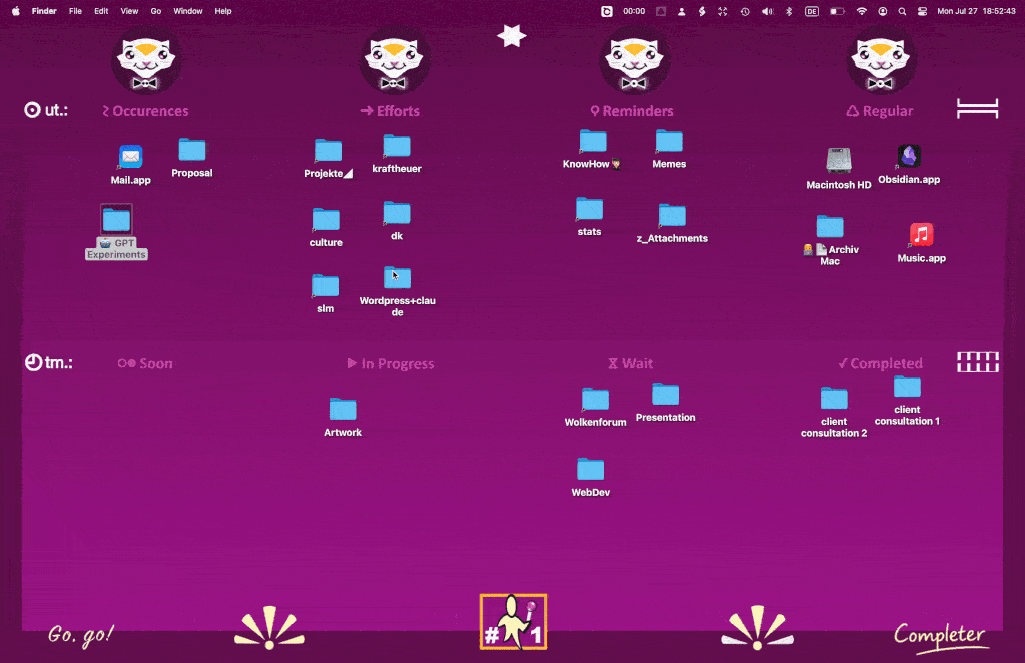Viewport: 1025px width, 663px height.
Task: Select the client consultation 1 folder
Action: (x=907, y=387)
